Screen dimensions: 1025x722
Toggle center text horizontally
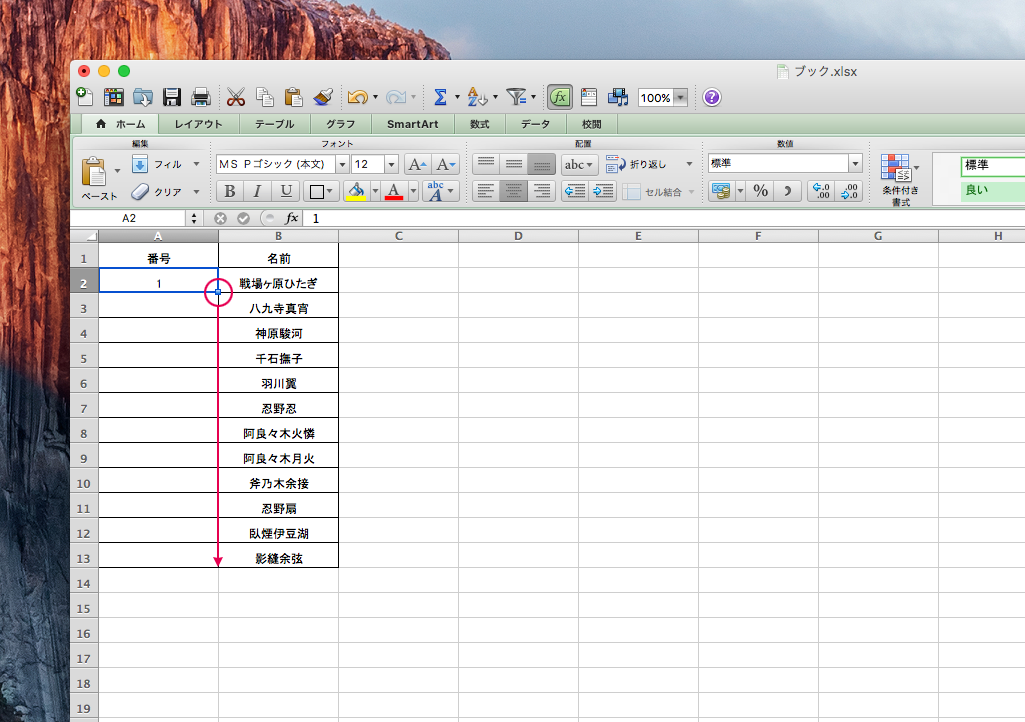(513, 191)
